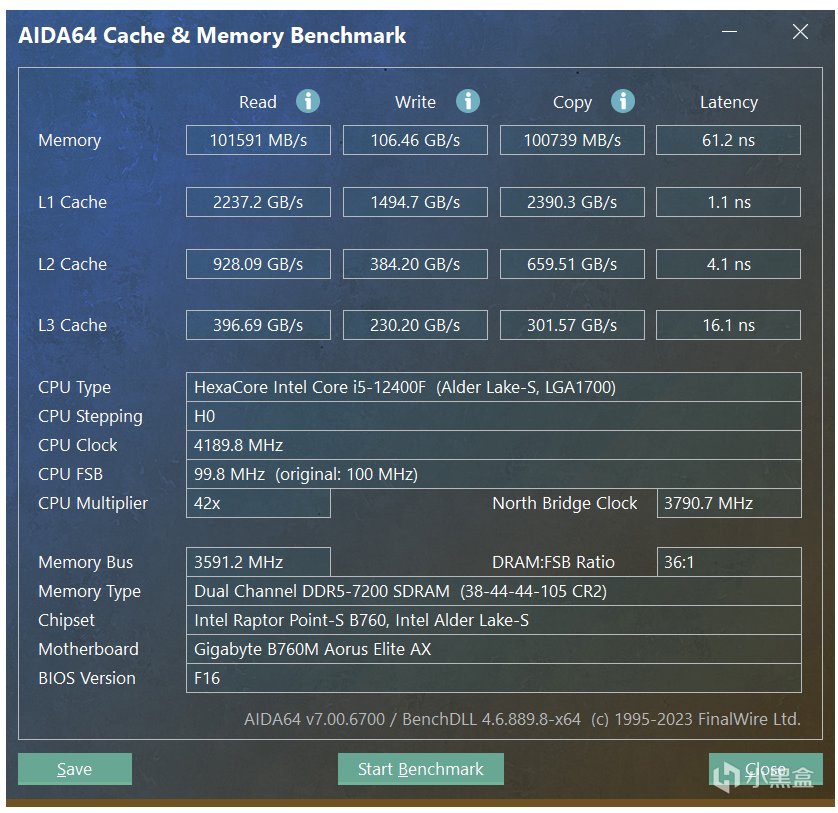The image size is (838, 813).
Task: Click the CPU Multiplier label
Action: pos(93,504)
